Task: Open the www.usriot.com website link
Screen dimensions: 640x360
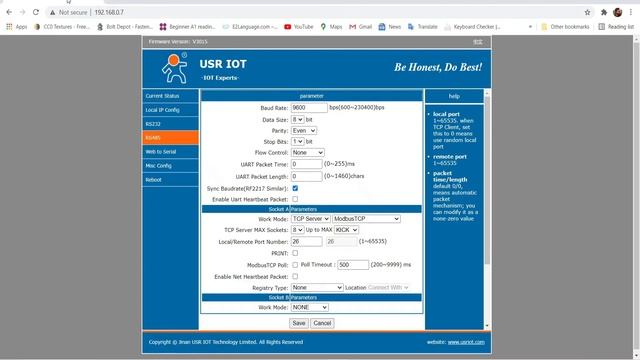Action: pos(466,342)
